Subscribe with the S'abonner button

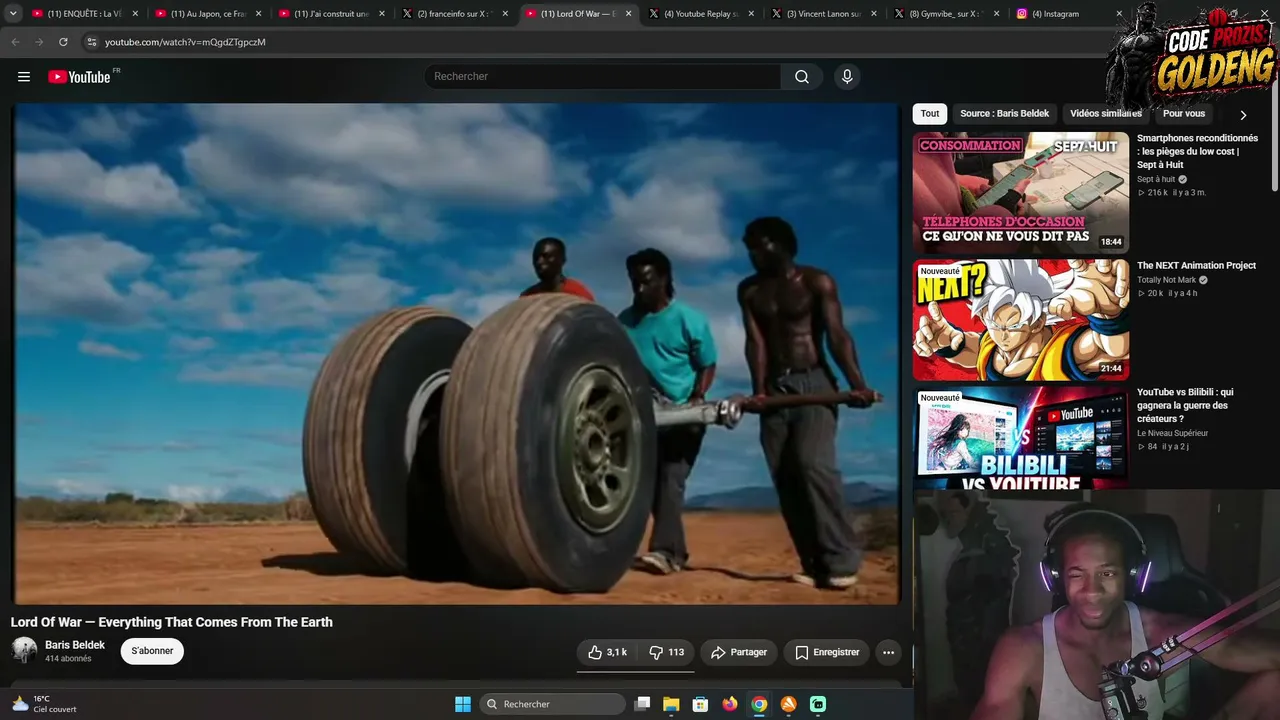pyautogui.click(x=152, y=651)
